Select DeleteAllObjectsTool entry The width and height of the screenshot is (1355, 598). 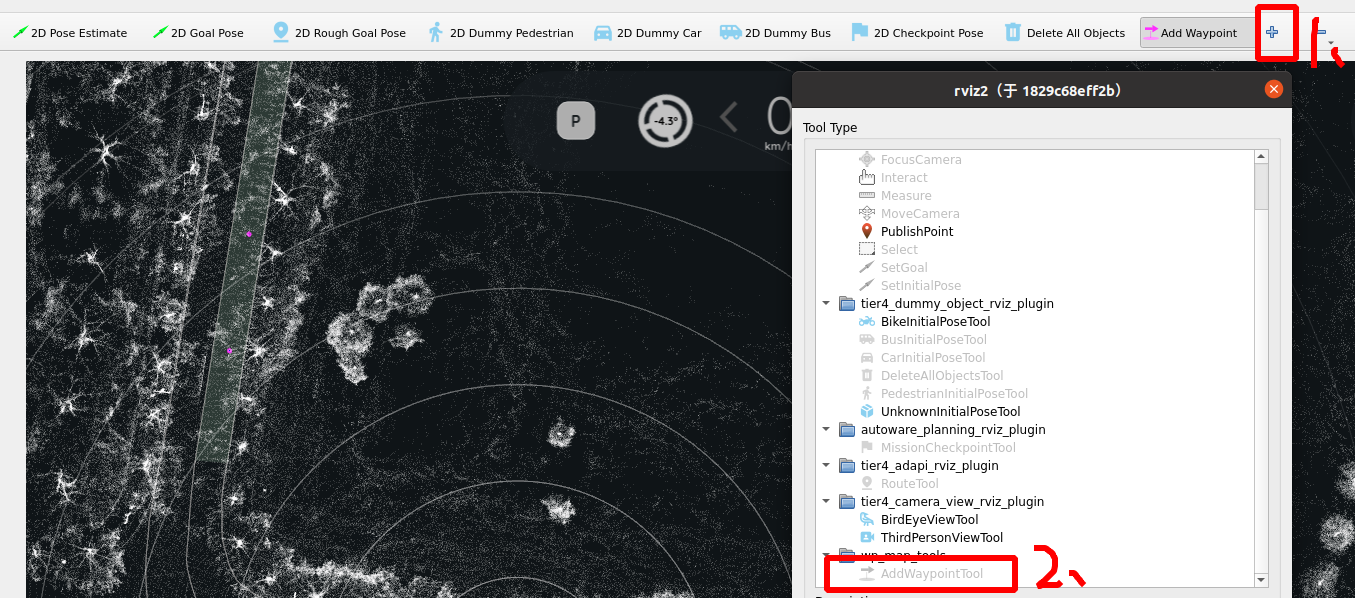[931, 376]
